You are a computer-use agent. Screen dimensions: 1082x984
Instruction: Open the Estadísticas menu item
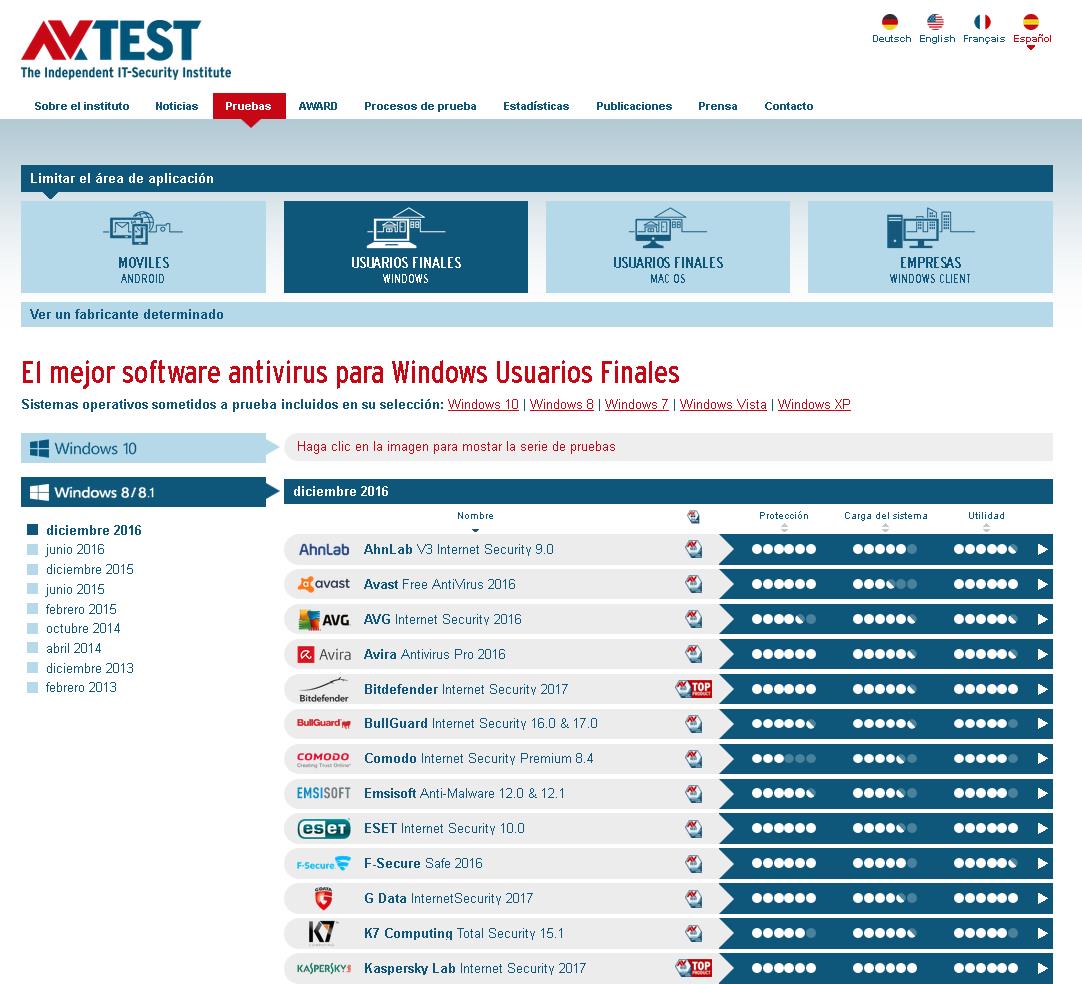[x=536, y=106]
